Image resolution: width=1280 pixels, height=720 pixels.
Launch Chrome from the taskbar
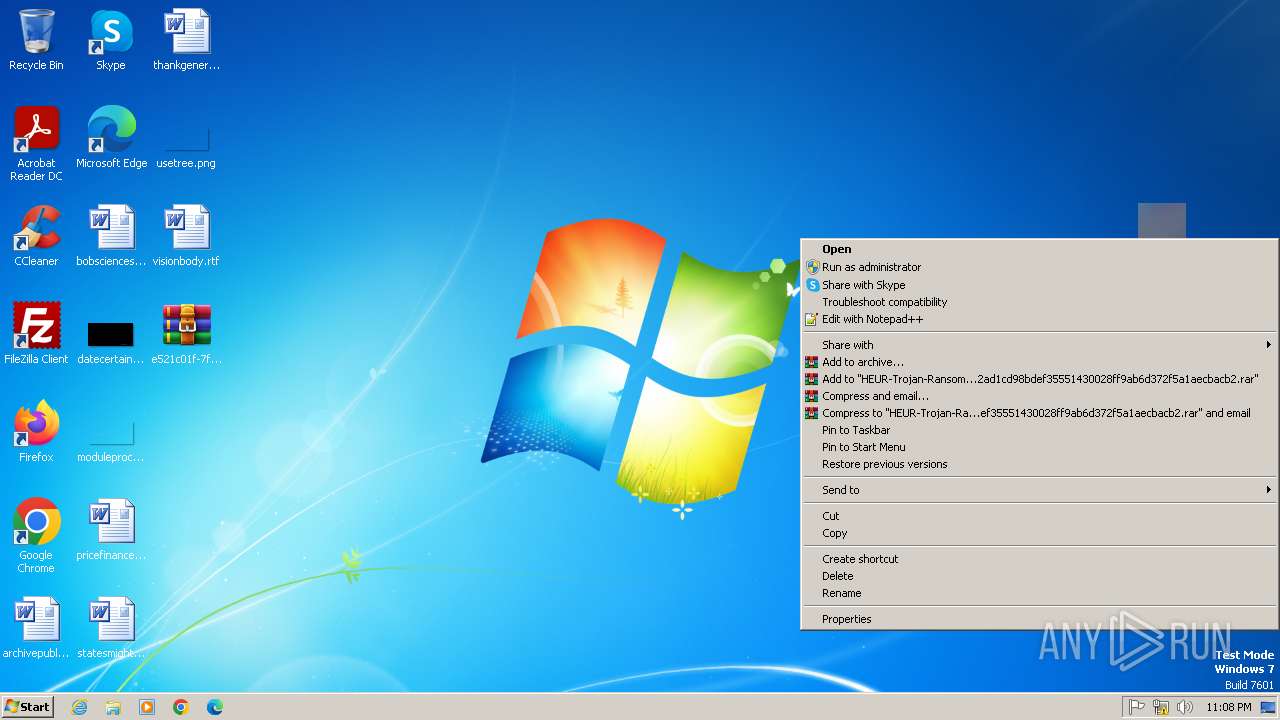181,707
